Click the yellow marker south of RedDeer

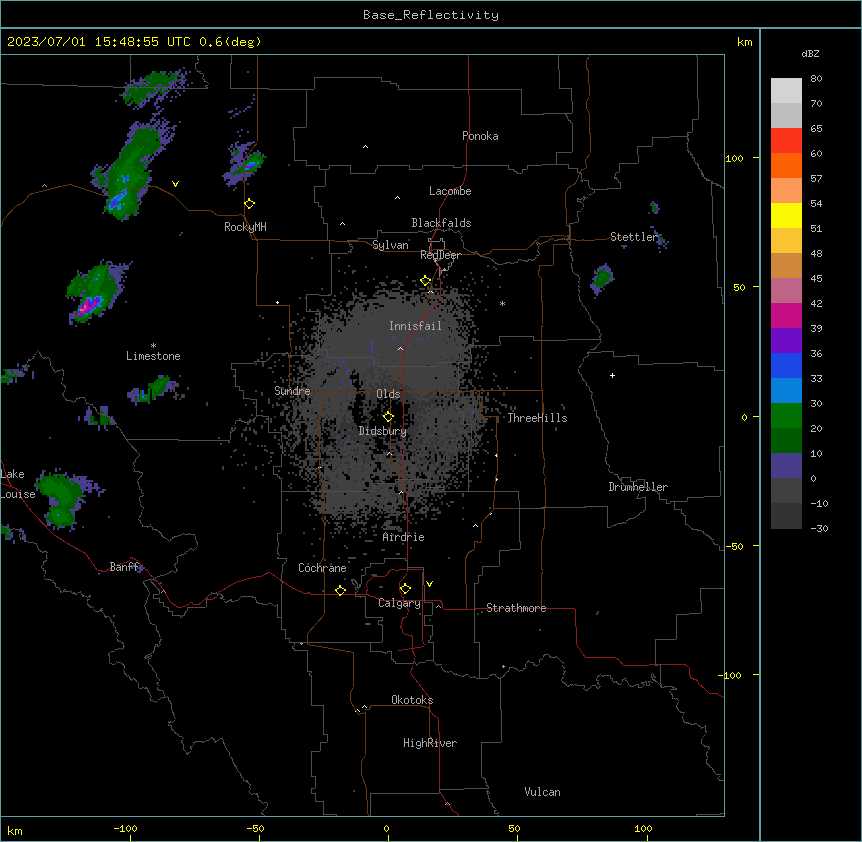point(426,281)
